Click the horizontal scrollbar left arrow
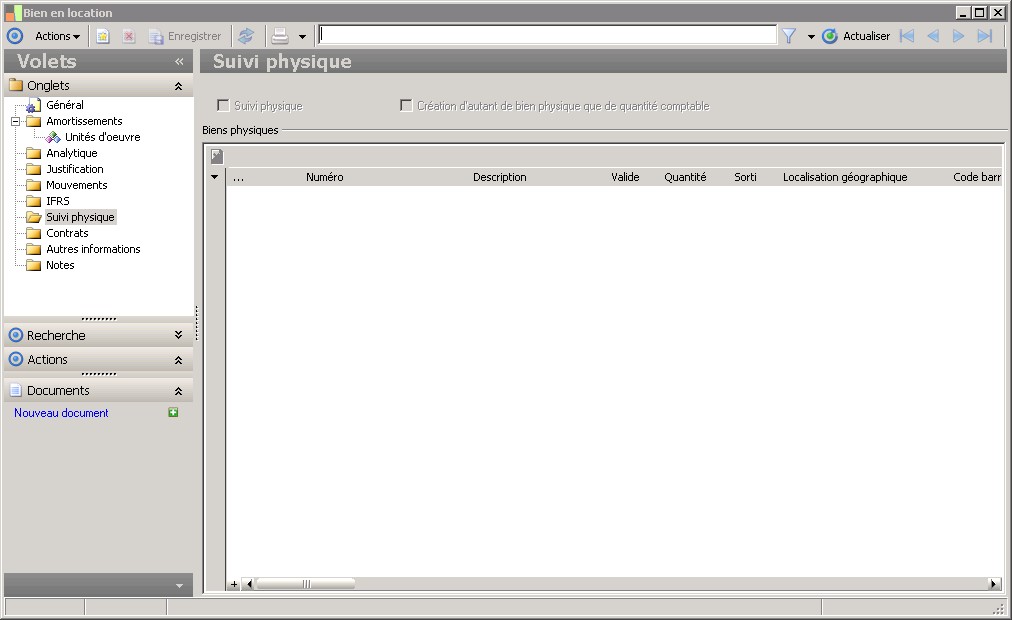The height and width of the screenshot is (620, 1012). (x=249, y=584)
